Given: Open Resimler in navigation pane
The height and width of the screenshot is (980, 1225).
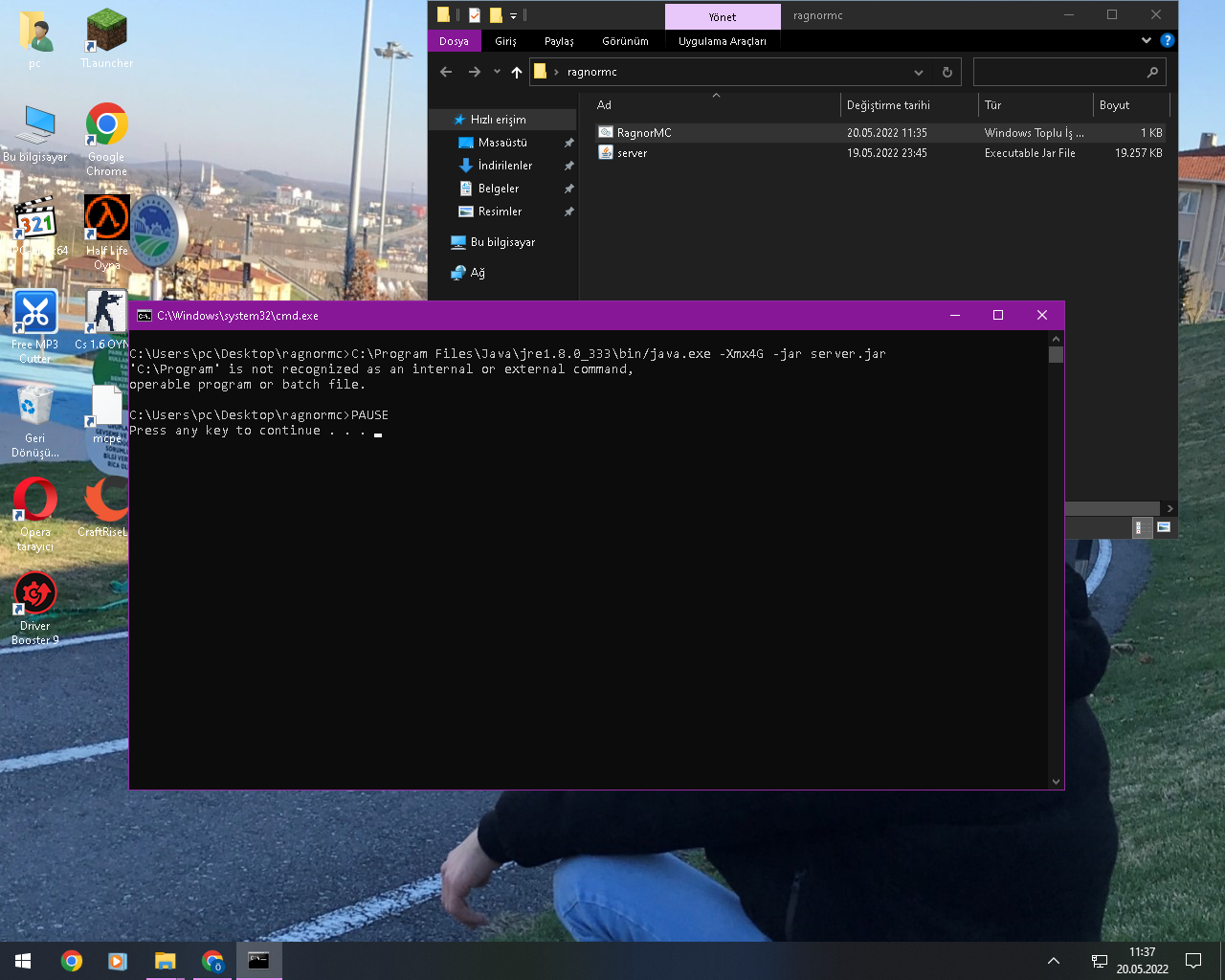Looking at the screenshot, I should [x=500, y=212].
